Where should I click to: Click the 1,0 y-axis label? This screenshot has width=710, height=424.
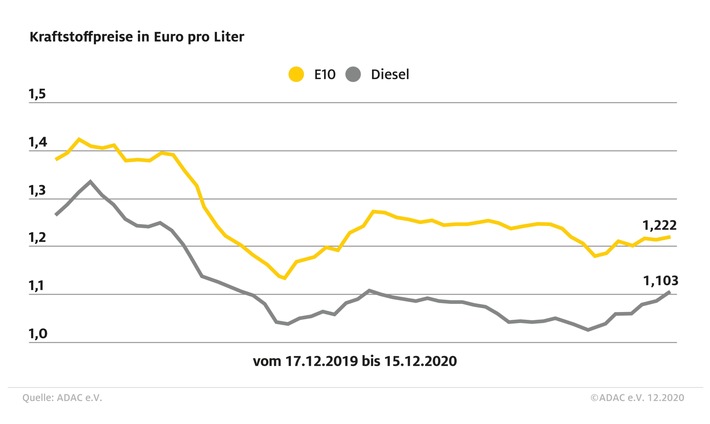tap(37, 333)
